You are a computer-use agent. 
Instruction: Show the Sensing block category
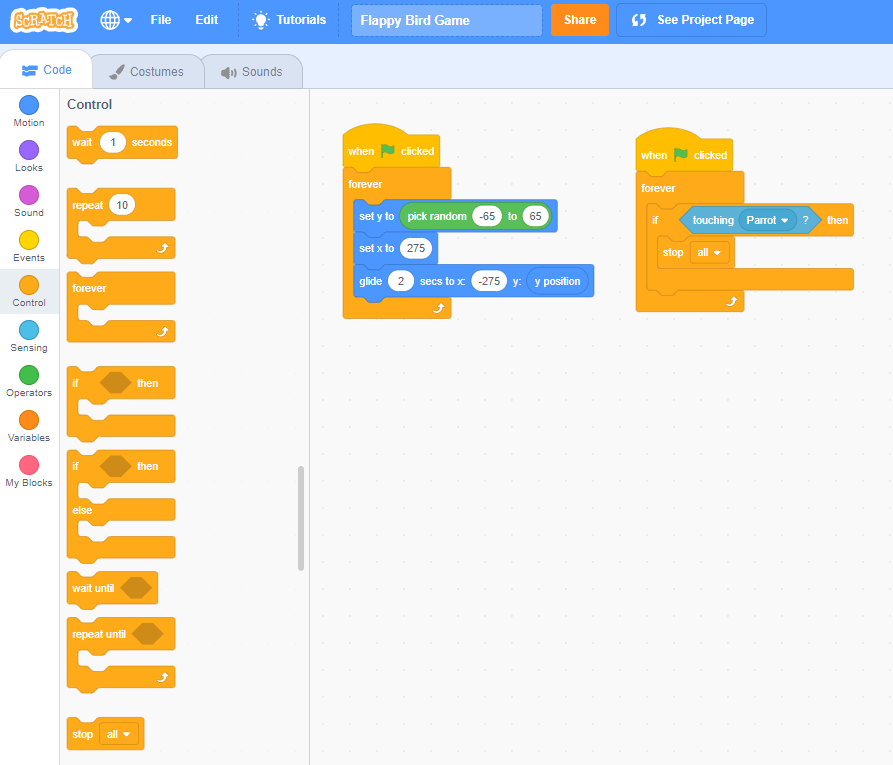[x=29, y=330]
